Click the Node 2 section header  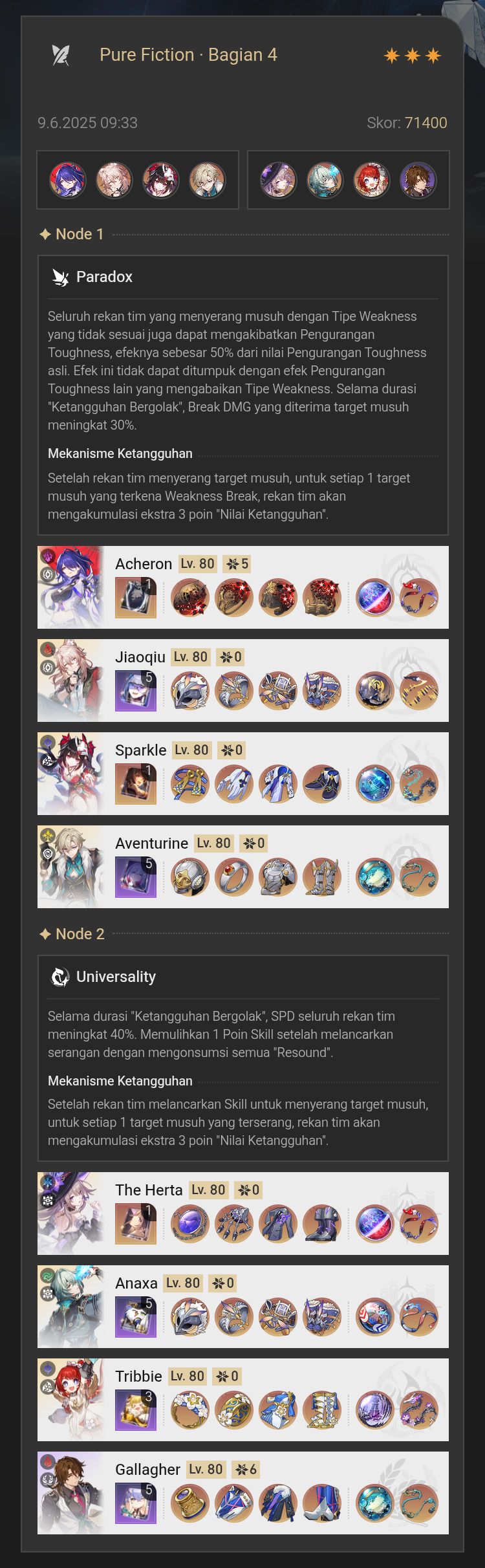coord(72,934)
